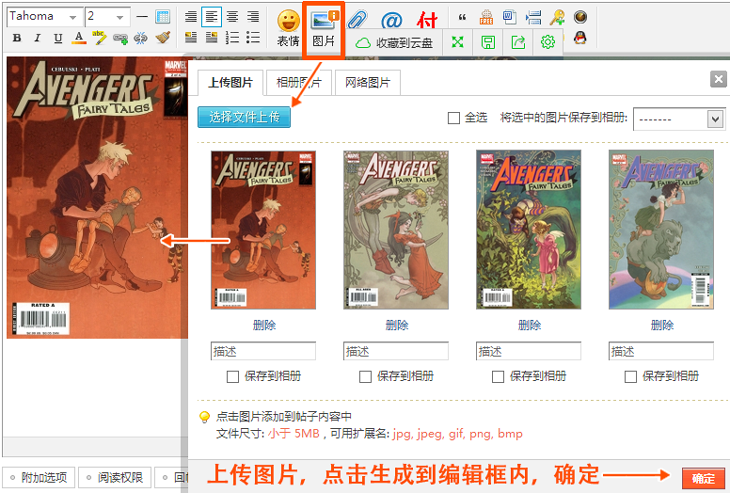This screenshot has width=730, height=493.
Task: Click the auto-typeset icon before left align
Action: tap(190, 17)
